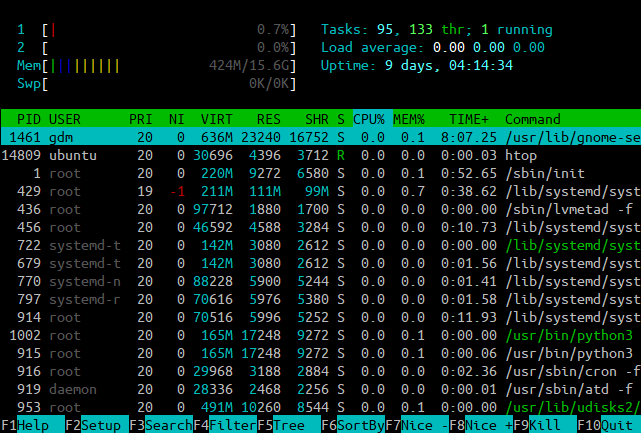Click the Mem usage meter bar
This screenshot has width=641, height=433.
pyautogui.click(x=157, y=65)
